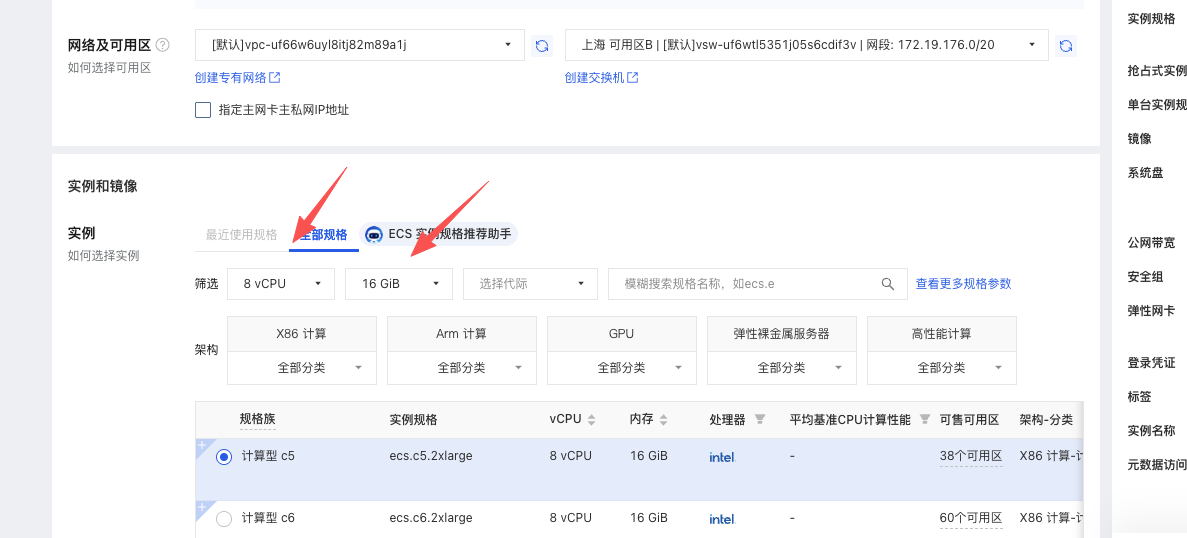Sort table by vCPU column
The height and width of the screenshot is (538, 1187).
591,420
